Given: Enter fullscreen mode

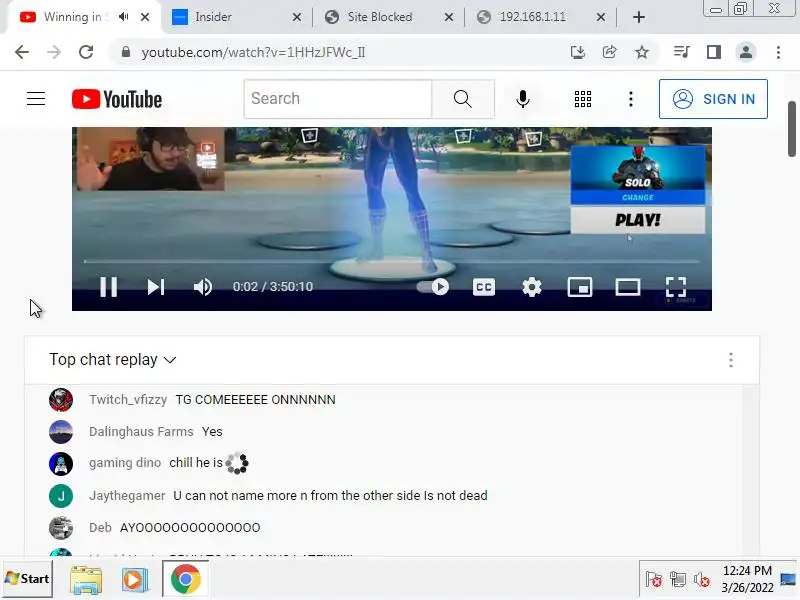Looking at the screenshot, I should point(676,287).
